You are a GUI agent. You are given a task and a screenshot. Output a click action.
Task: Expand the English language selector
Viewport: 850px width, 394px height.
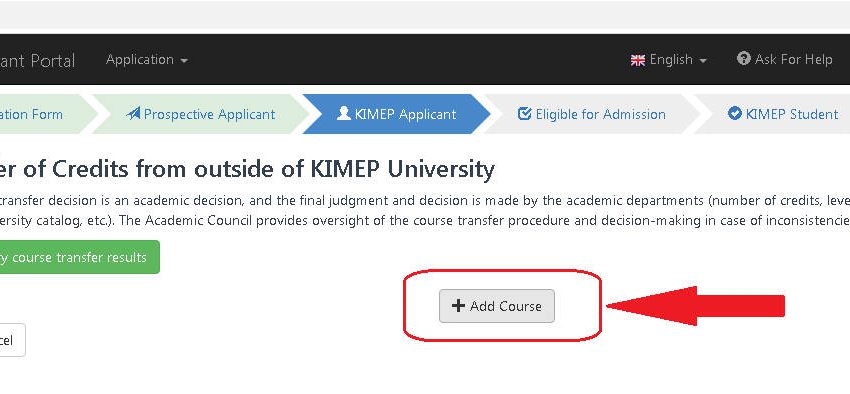pyautogui.click(x=668, y=60)
